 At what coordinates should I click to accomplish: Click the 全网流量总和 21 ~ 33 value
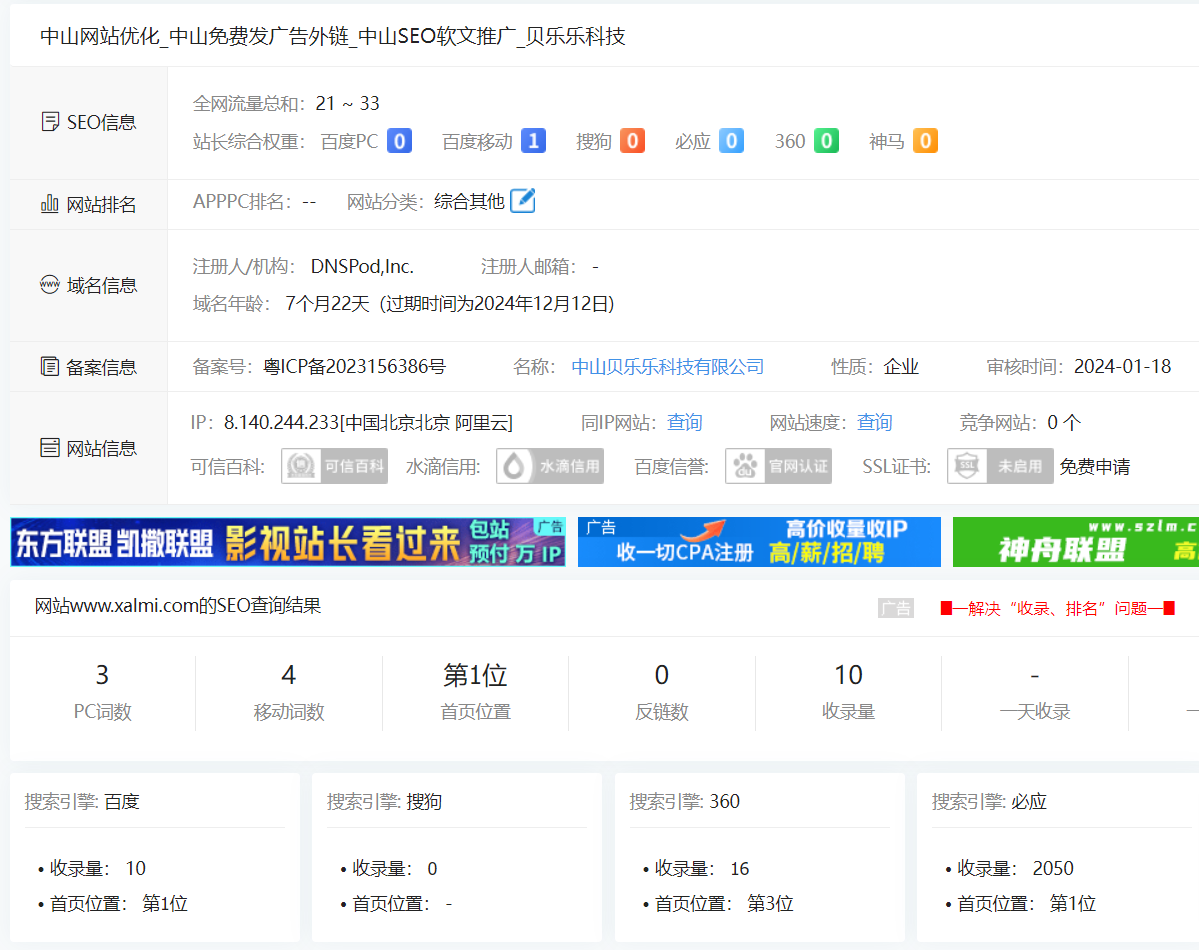click(347, 103)
